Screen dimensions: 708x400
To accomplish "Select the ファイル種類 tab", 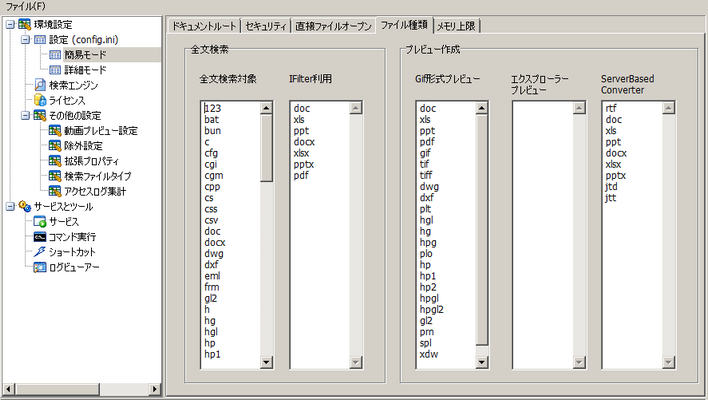I will click(x=404, y=25).
